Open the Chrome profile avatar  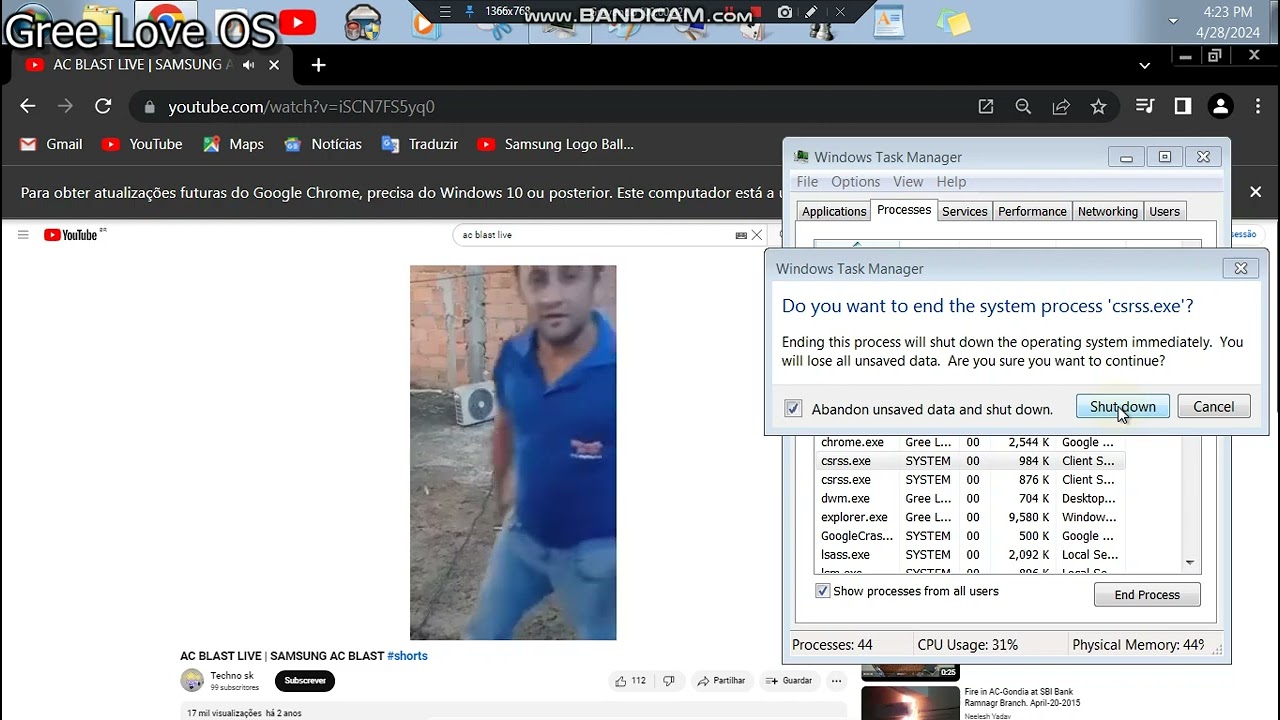(1220, 106)
